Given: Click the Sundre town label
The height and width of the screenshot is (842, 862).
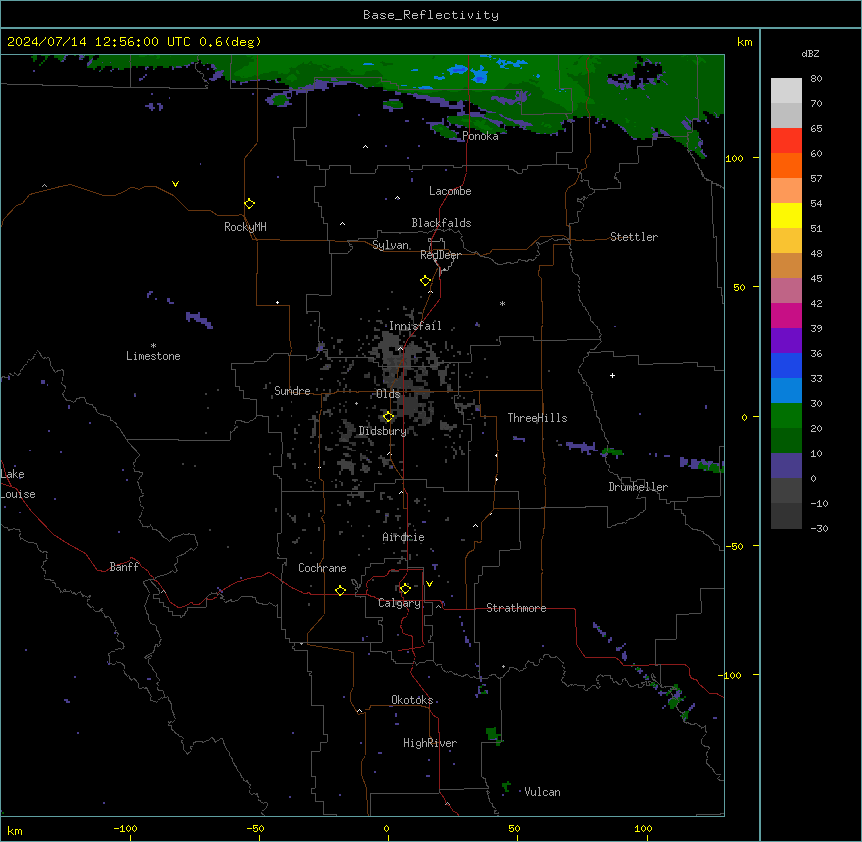Looking at the screenshot, I should [292, 391].
